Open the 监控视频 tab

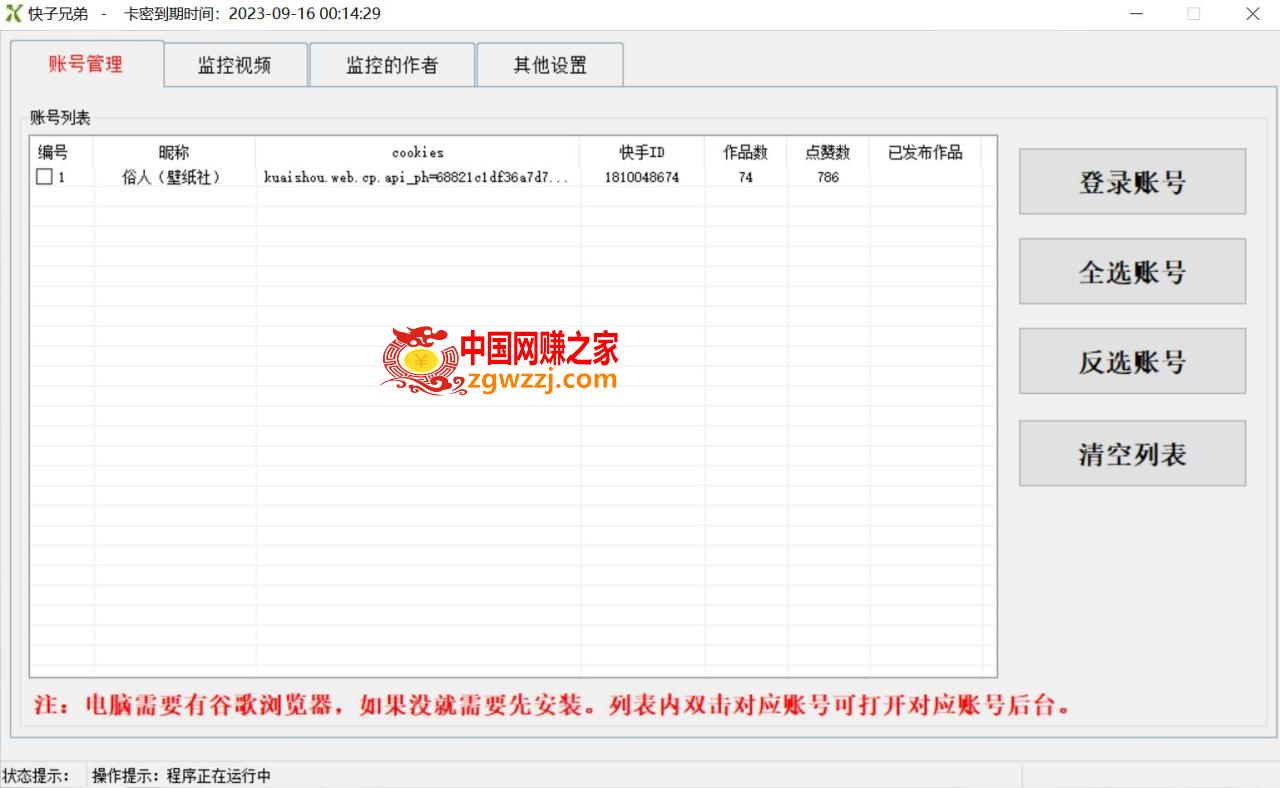click(x=234, y=65)
